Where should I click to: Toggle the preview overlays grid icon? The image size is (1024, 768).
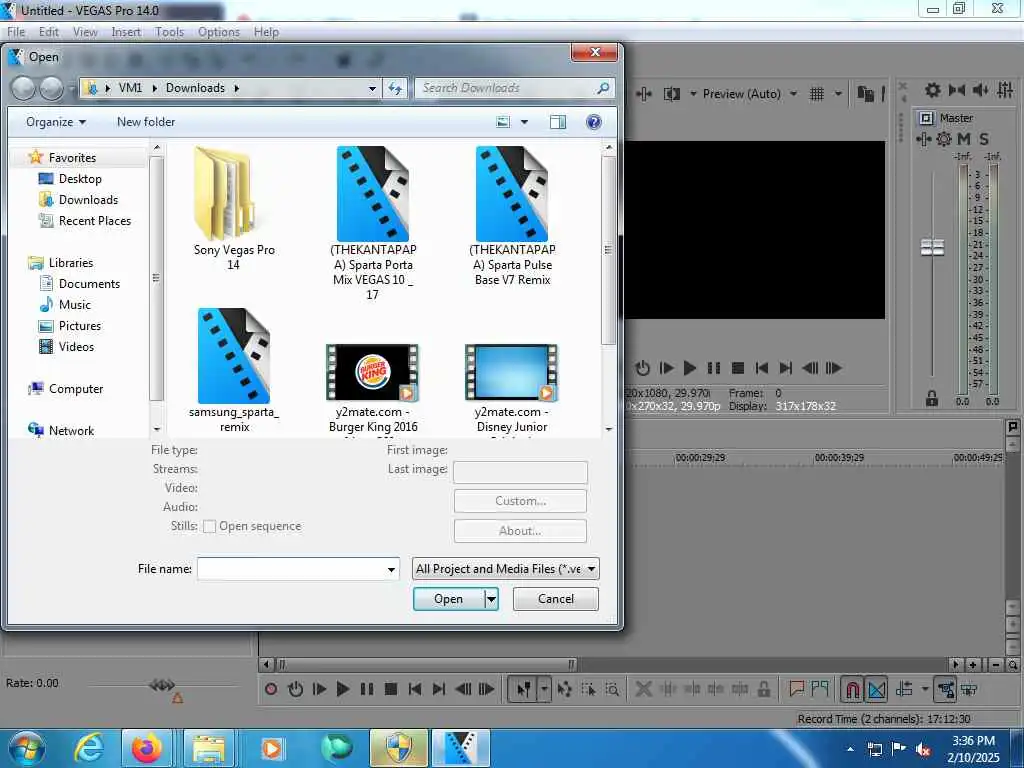(x=817, y=94)
